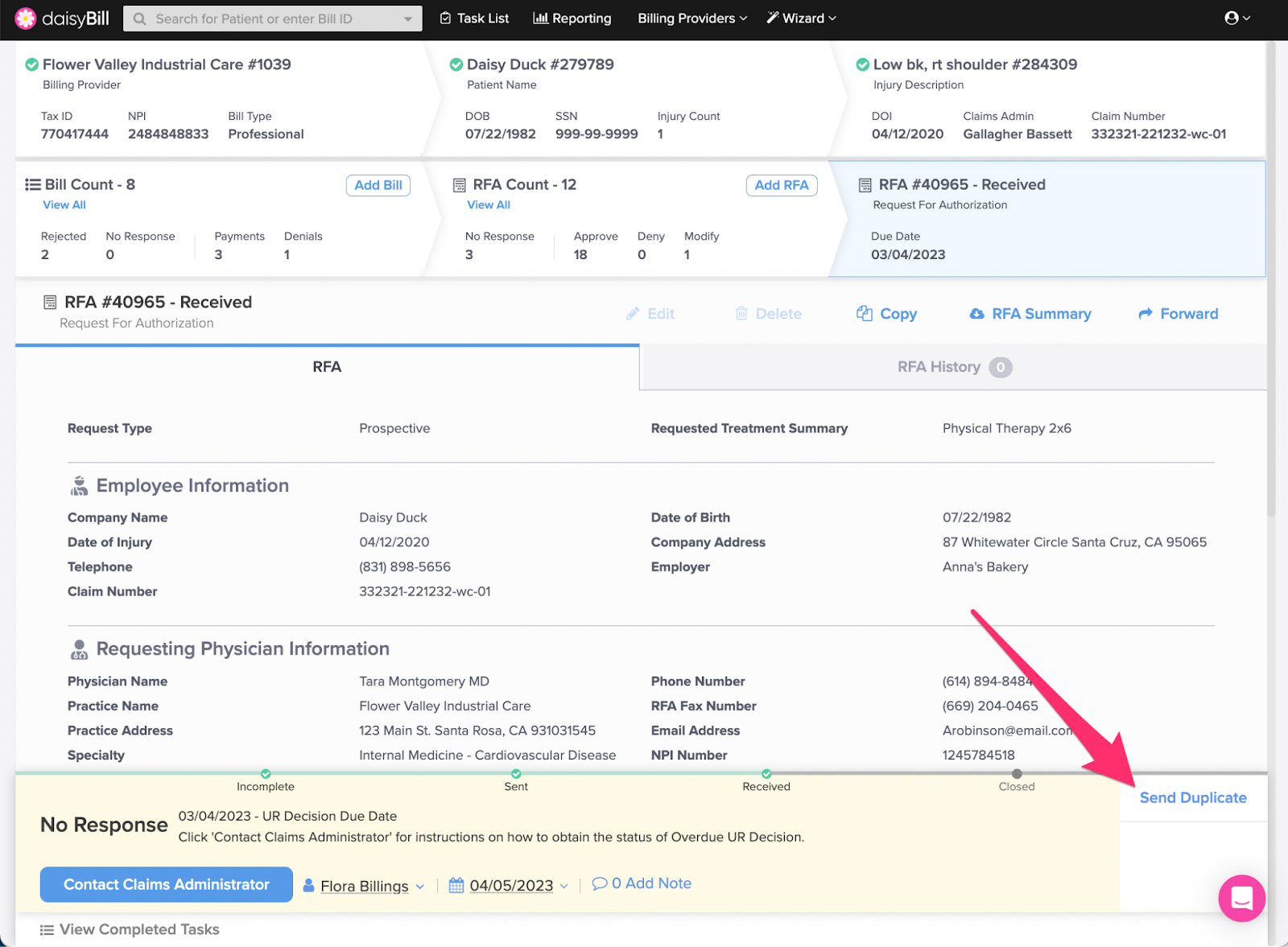
Task: Click Send Duplicate
Action: [x=1193, y=797]
